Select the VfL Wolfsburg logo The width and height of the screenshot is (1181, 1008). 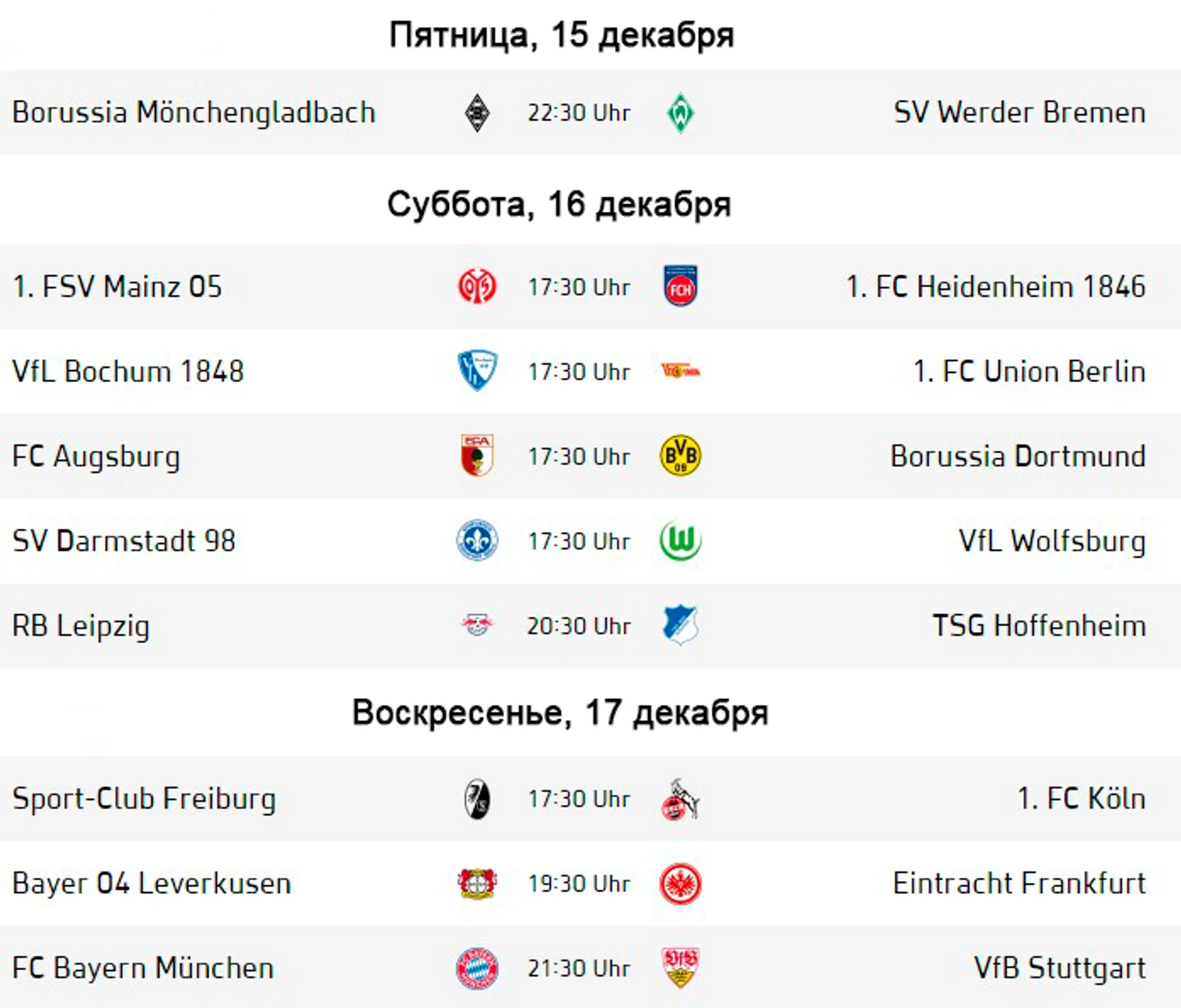pos(680,541)
